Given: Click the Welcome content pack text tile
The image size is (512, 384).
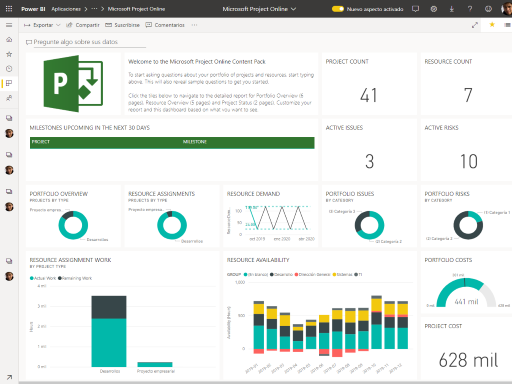Looking at the screenshot, I should pyautogui.click(x=221, y=84).
